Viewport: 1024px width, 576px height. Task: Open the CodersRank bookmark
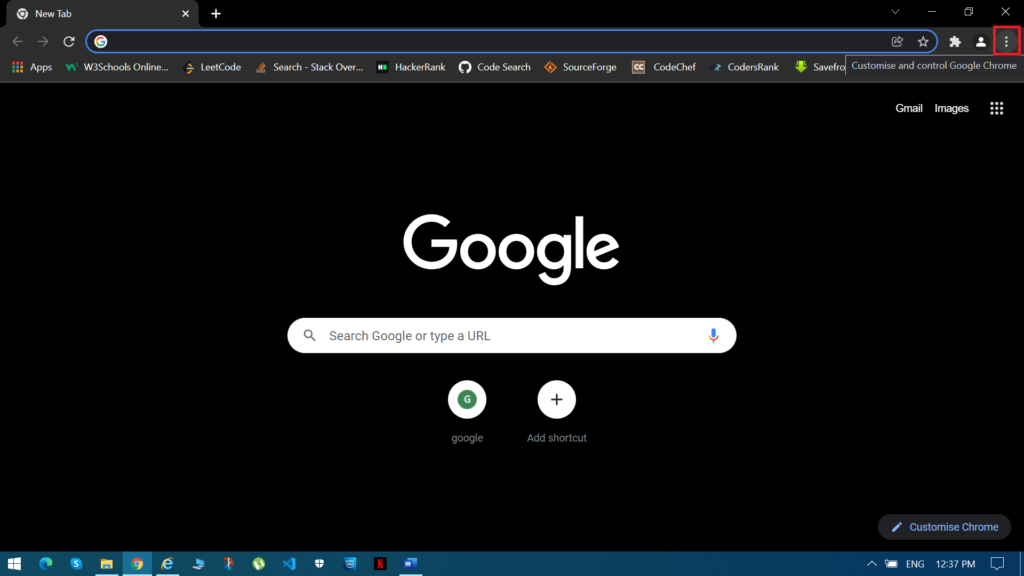(x=744, y=67)
